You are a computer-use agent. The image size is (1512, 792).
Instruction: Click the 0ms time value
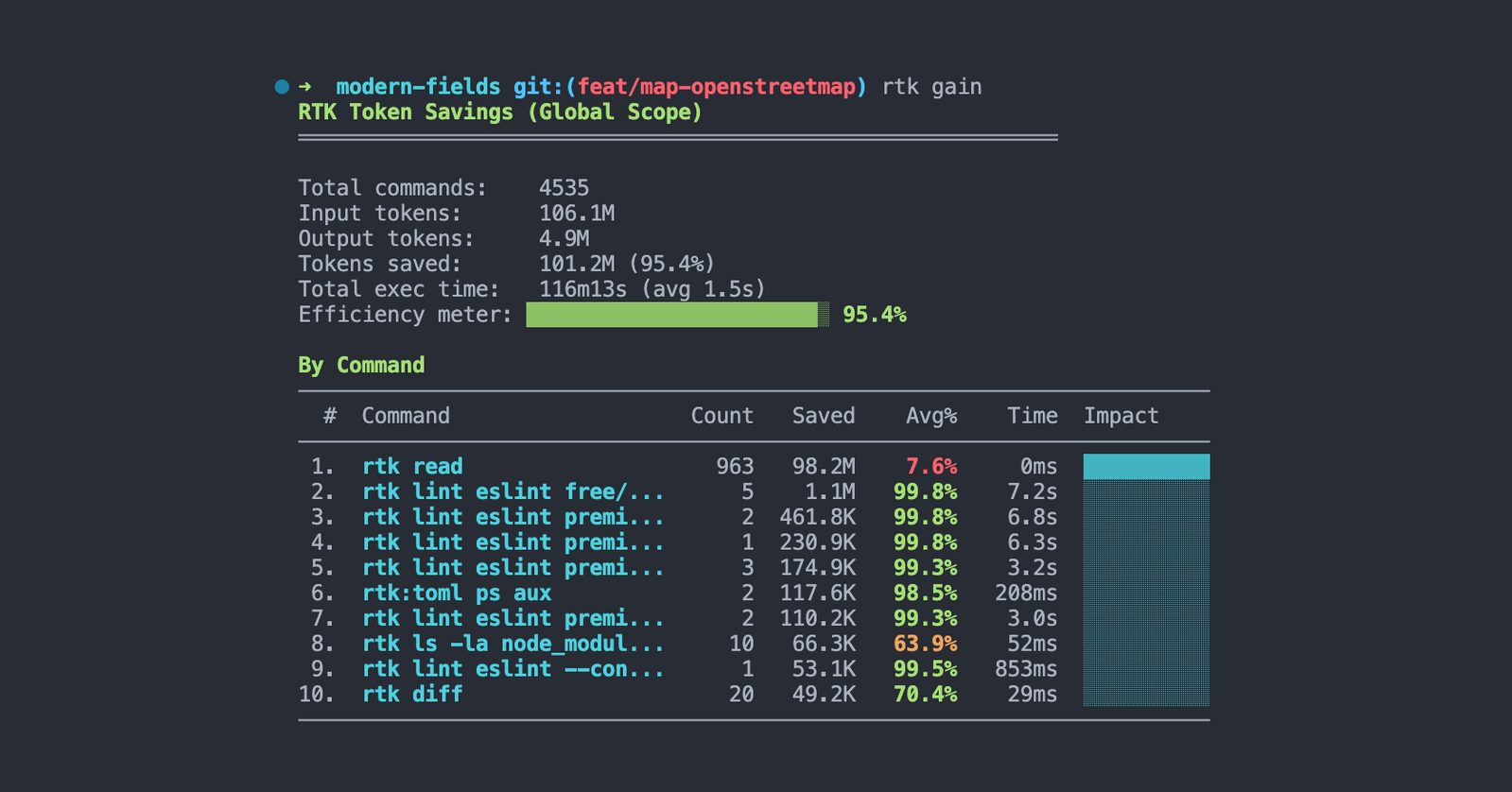click(1039, 467)
